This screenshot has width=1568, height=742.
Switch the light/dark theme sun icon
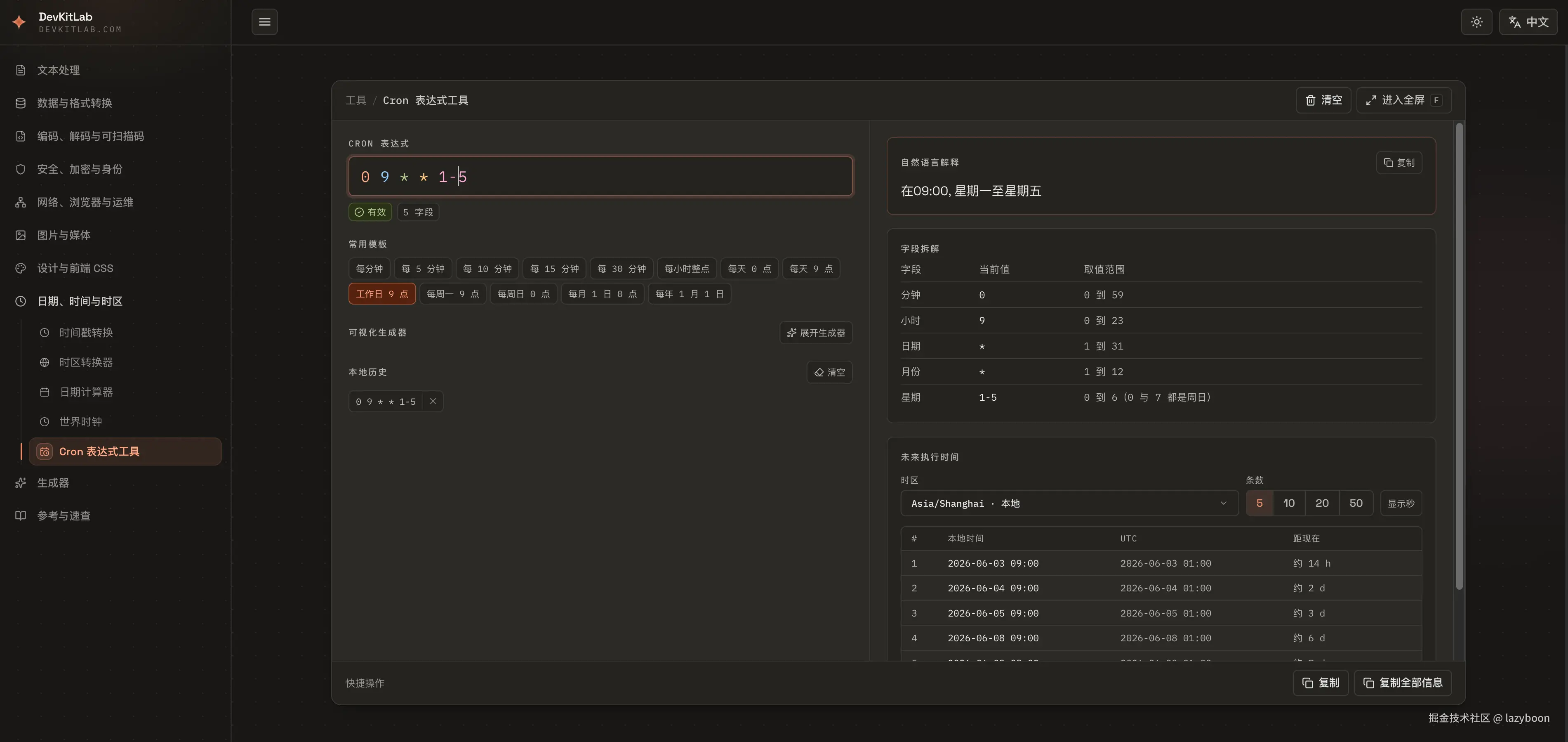(1477, 22)
